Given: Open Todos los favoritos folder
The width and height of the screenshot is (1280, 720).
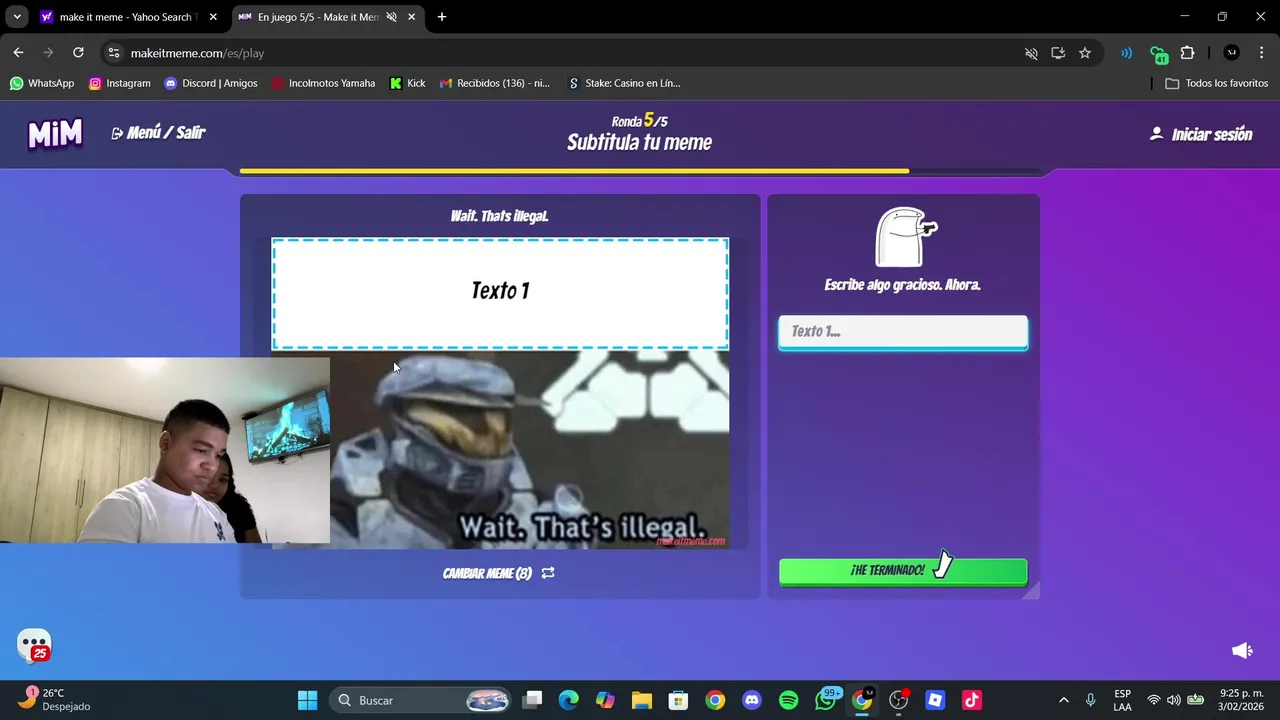Looking at the screenshot, I should (1217, 83).
